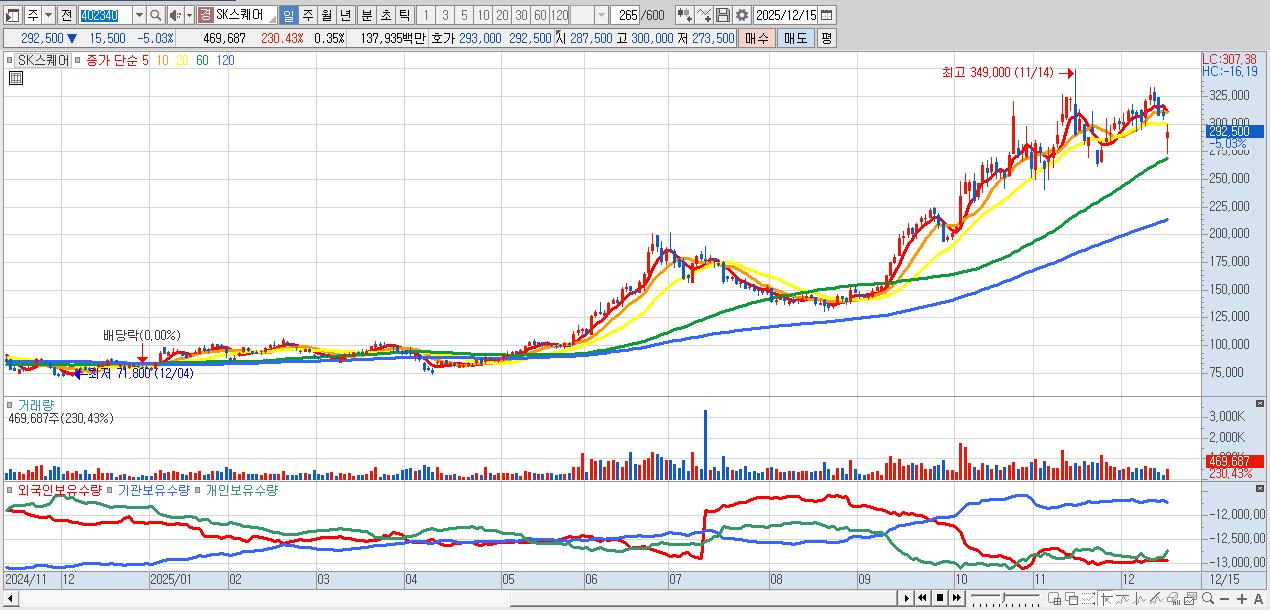Click the candlestick chart type icon in toolbar
The height and width of the screenshot is (610, 1270).
[x=683, y=15]
